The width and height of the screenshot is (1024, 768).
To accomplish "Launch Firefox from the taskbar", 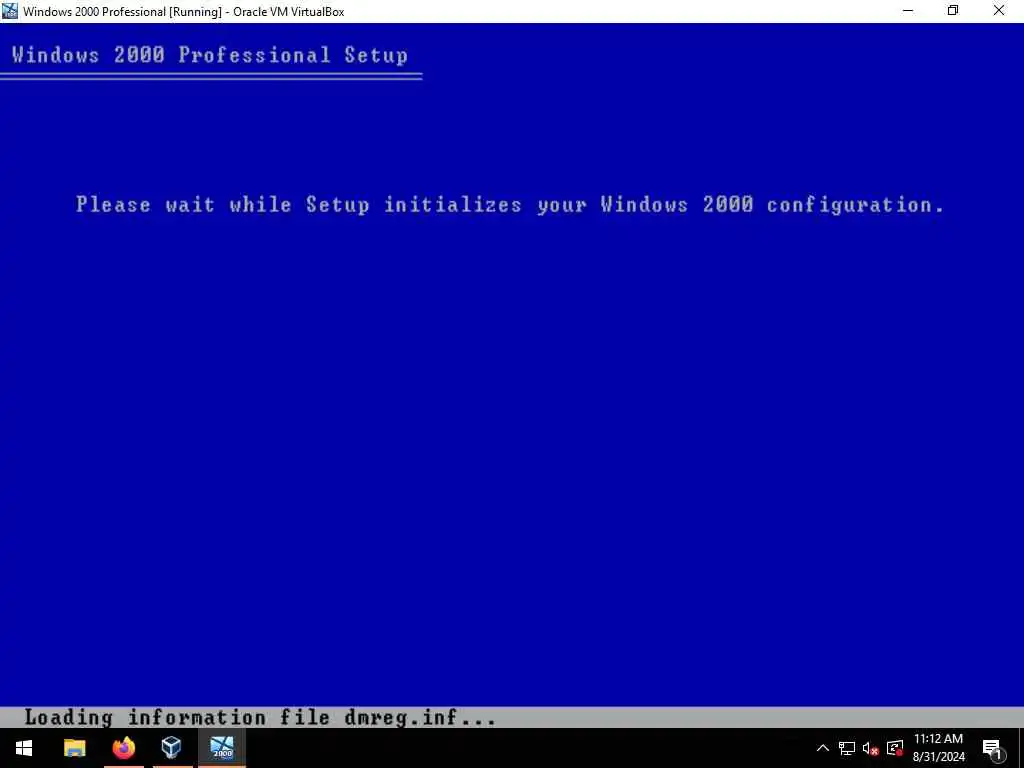I will pos(123,748).
